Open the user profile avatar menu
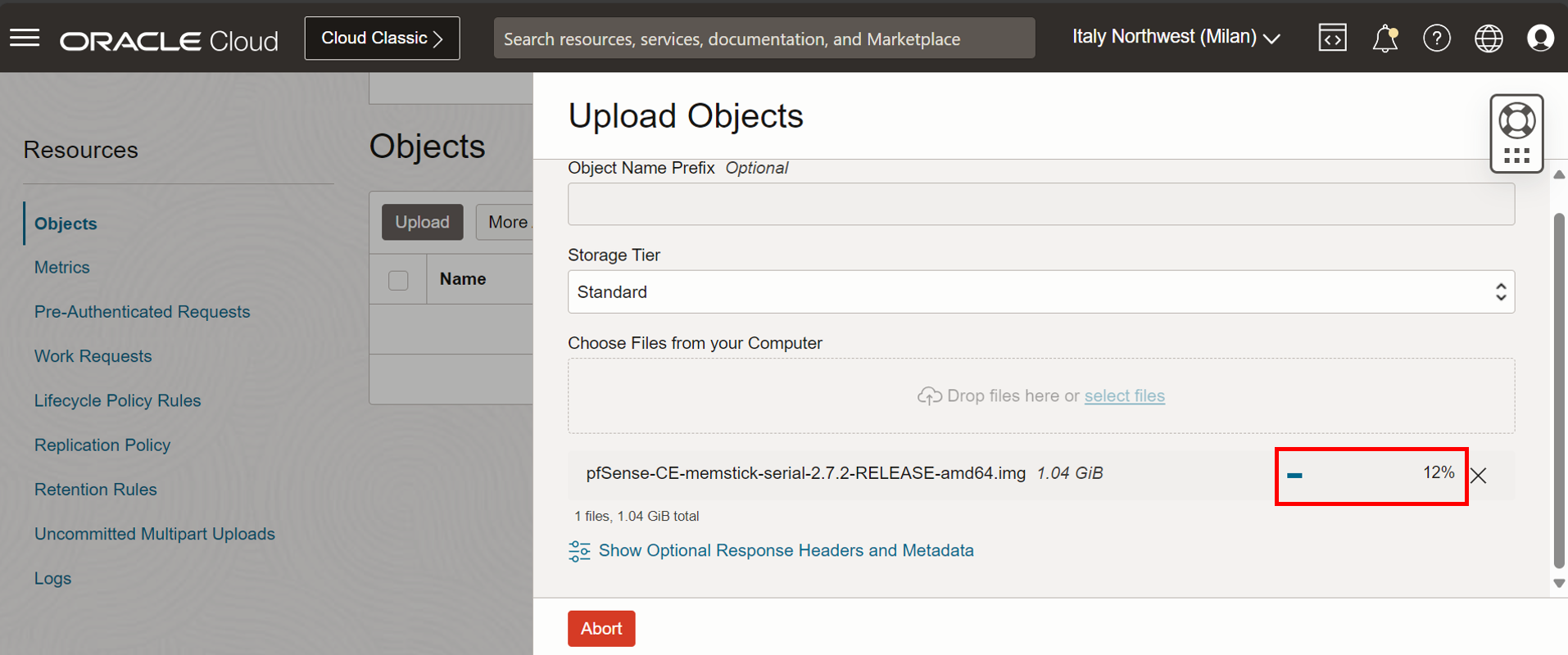1568x655 pixels. pyautogui.click(x=1540, y=38)
